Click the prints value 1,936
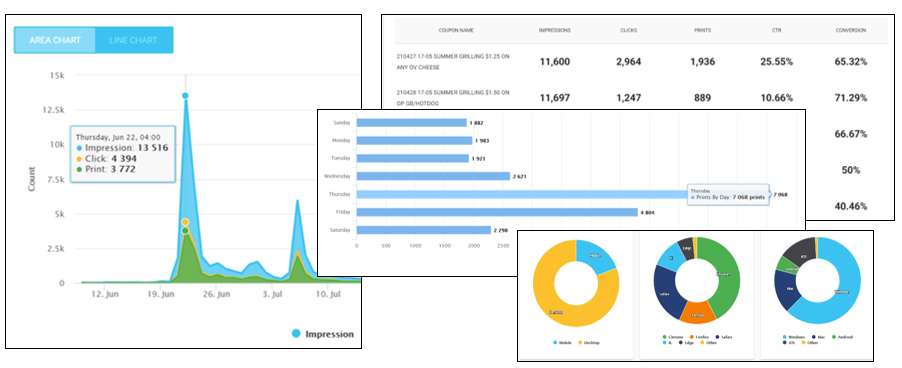This screenshot has width=902, height=368. pyautogui.click(x=702, y=62)
